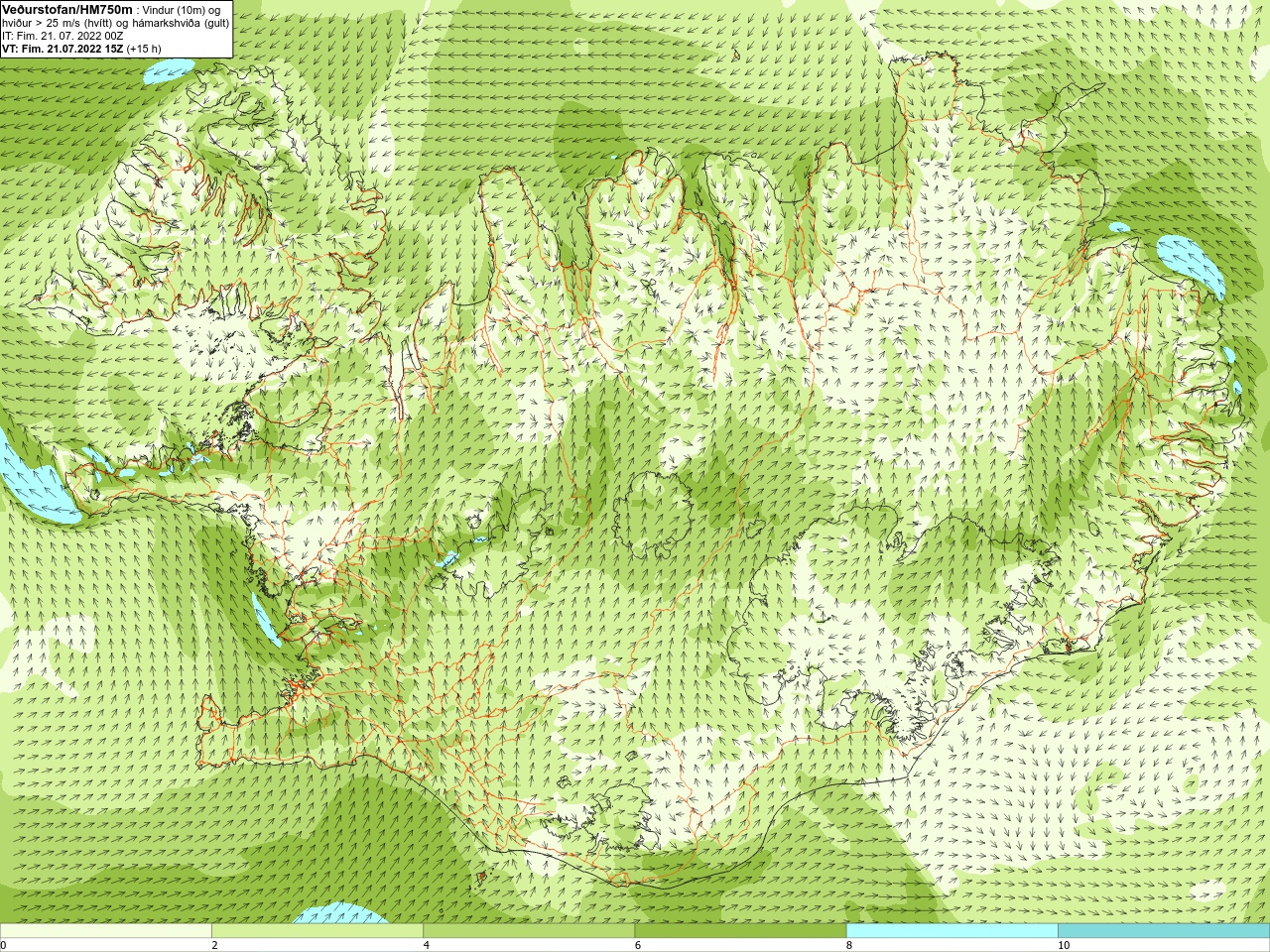This screenshot has height=952, width=1270.
Task: Click the '6' label on the color scale
Action: click(x=638, y=945)
